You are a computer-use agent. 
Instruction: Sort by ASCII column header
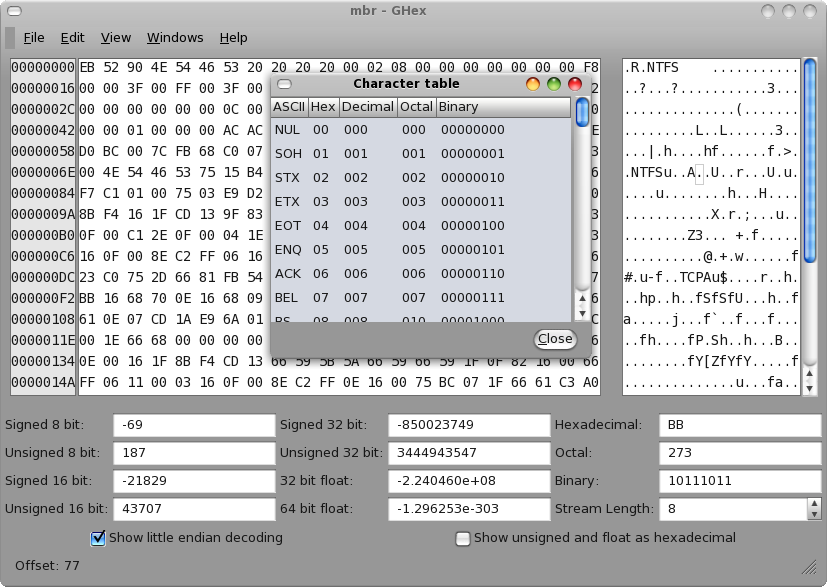(x=289, y=107)
